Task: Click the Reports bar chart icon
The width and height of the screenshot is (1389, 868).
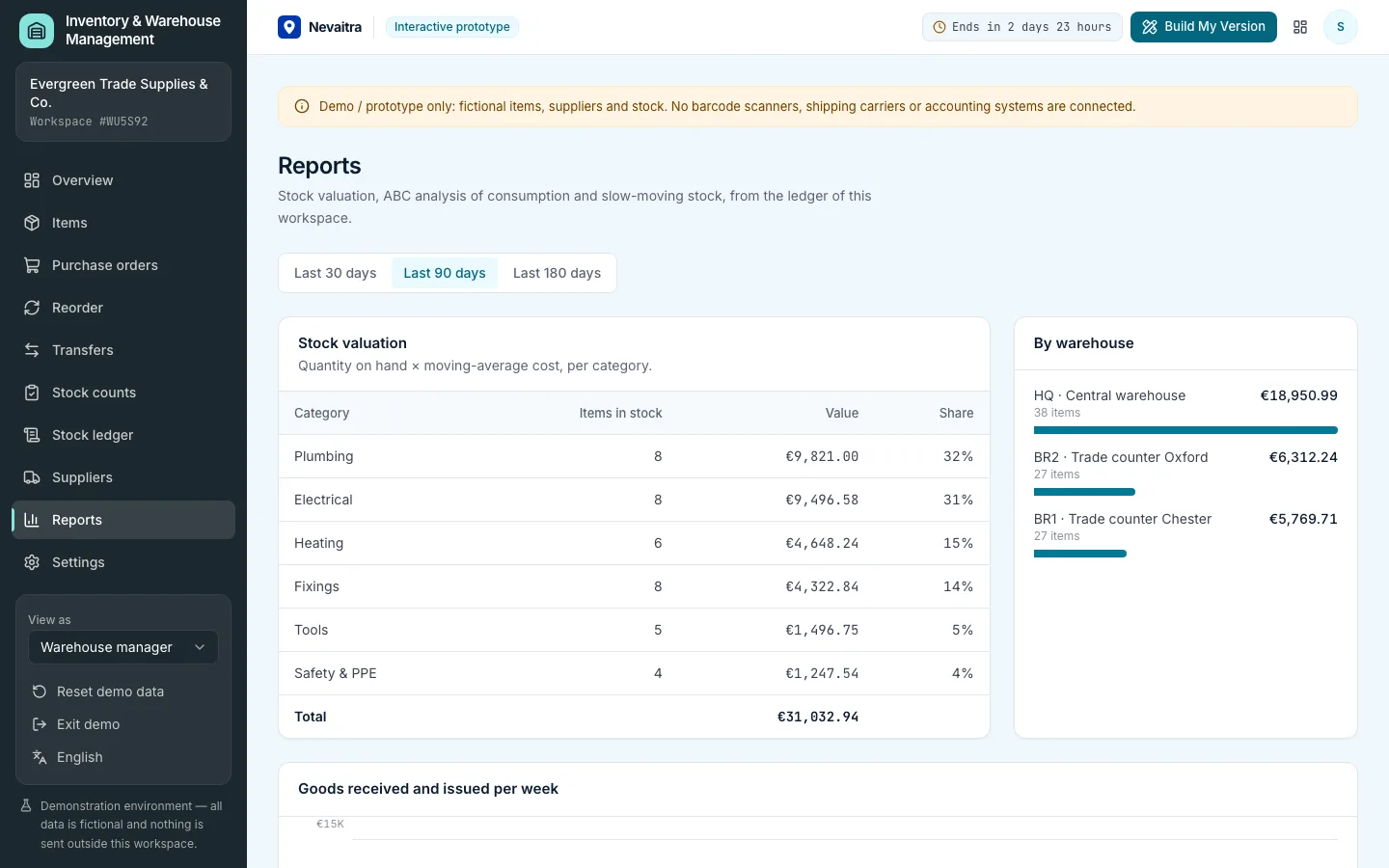Action: (x=32, y=520)
